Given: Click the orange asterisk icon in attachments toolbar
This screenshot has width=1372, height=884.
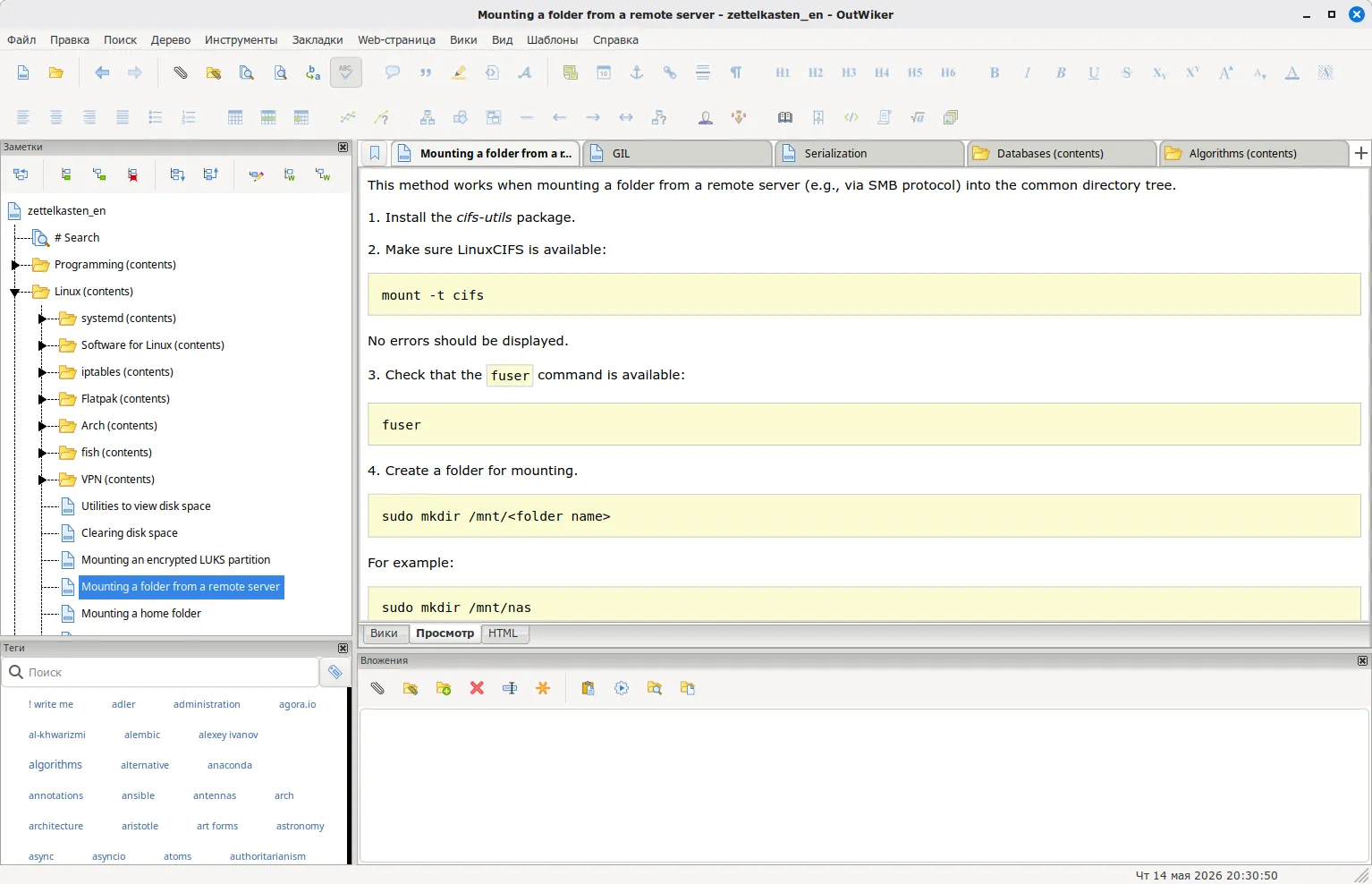Looking at the screenshot, I should (543, 688).
